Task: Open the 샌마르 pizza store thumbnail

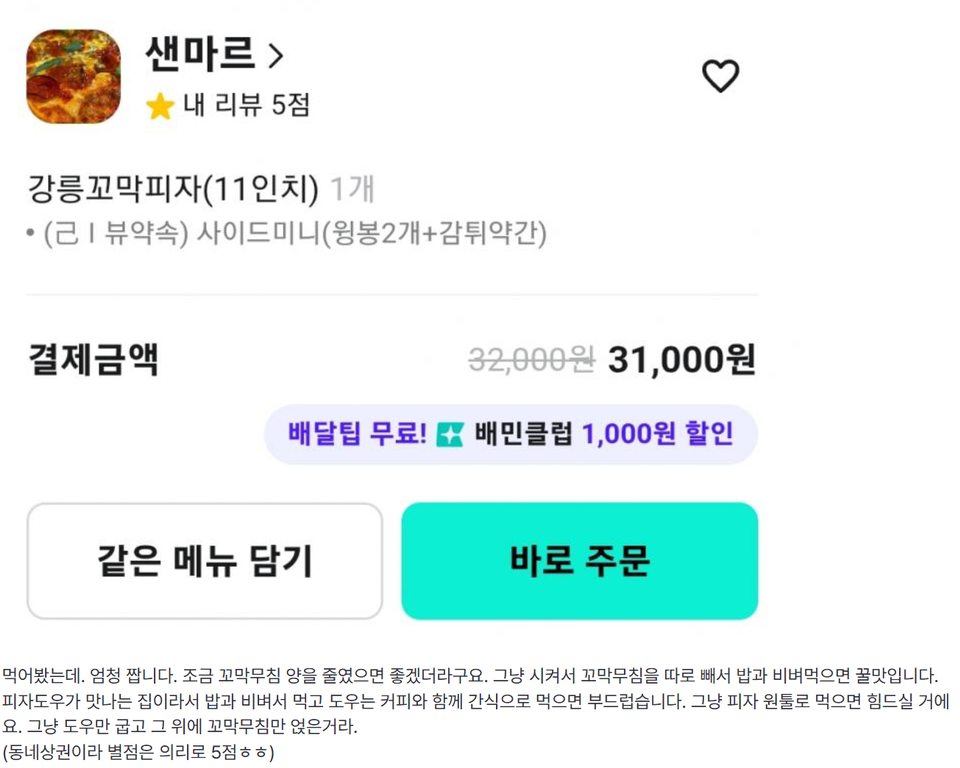Action: tap(70, 76)
